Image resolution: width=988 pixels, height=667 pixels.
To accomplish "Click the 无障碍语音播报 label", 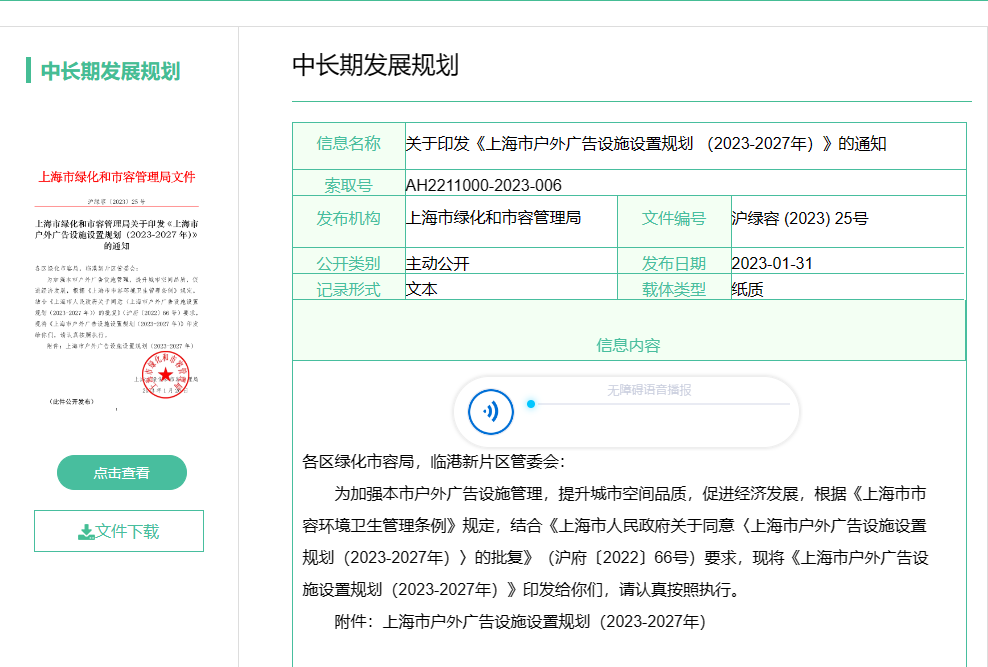I will 649,391.
